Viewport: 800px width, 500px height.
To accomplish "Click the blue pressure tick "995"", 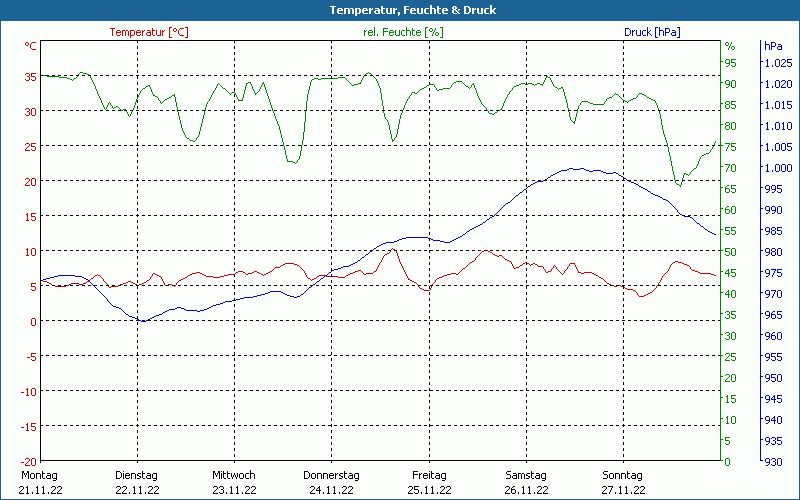I will 773,189.
